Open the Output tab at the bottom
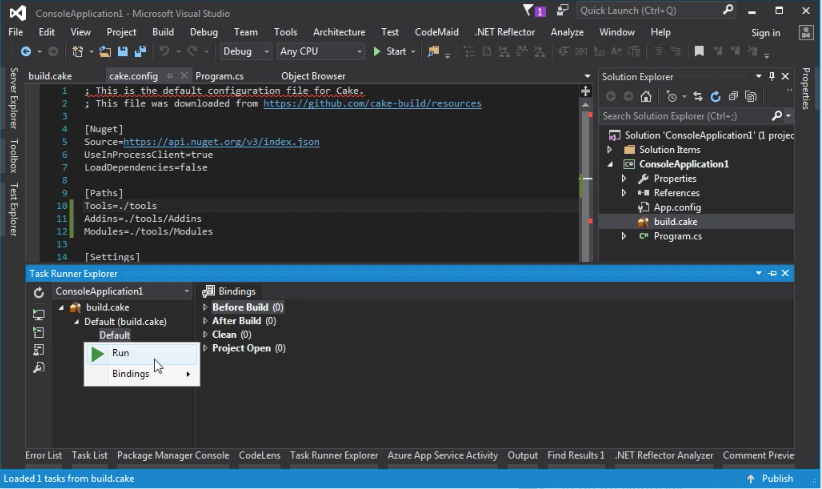Image resolution: width=822 pixels, height=489 pixels. pyautogui.click(x=522, y=456)
